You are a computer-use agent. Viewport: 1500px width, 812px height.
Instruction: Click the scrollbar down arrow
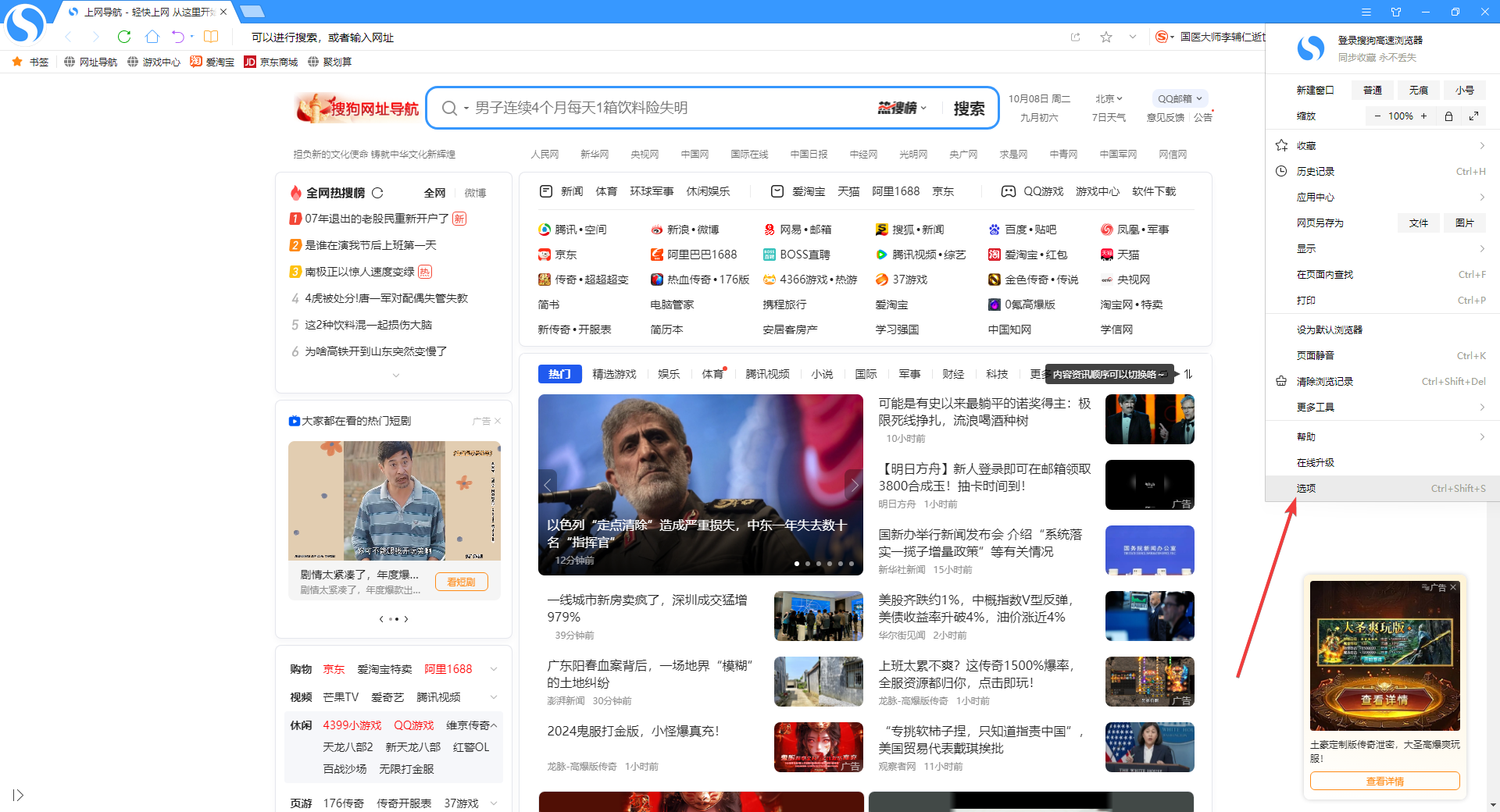[1493, 804]
